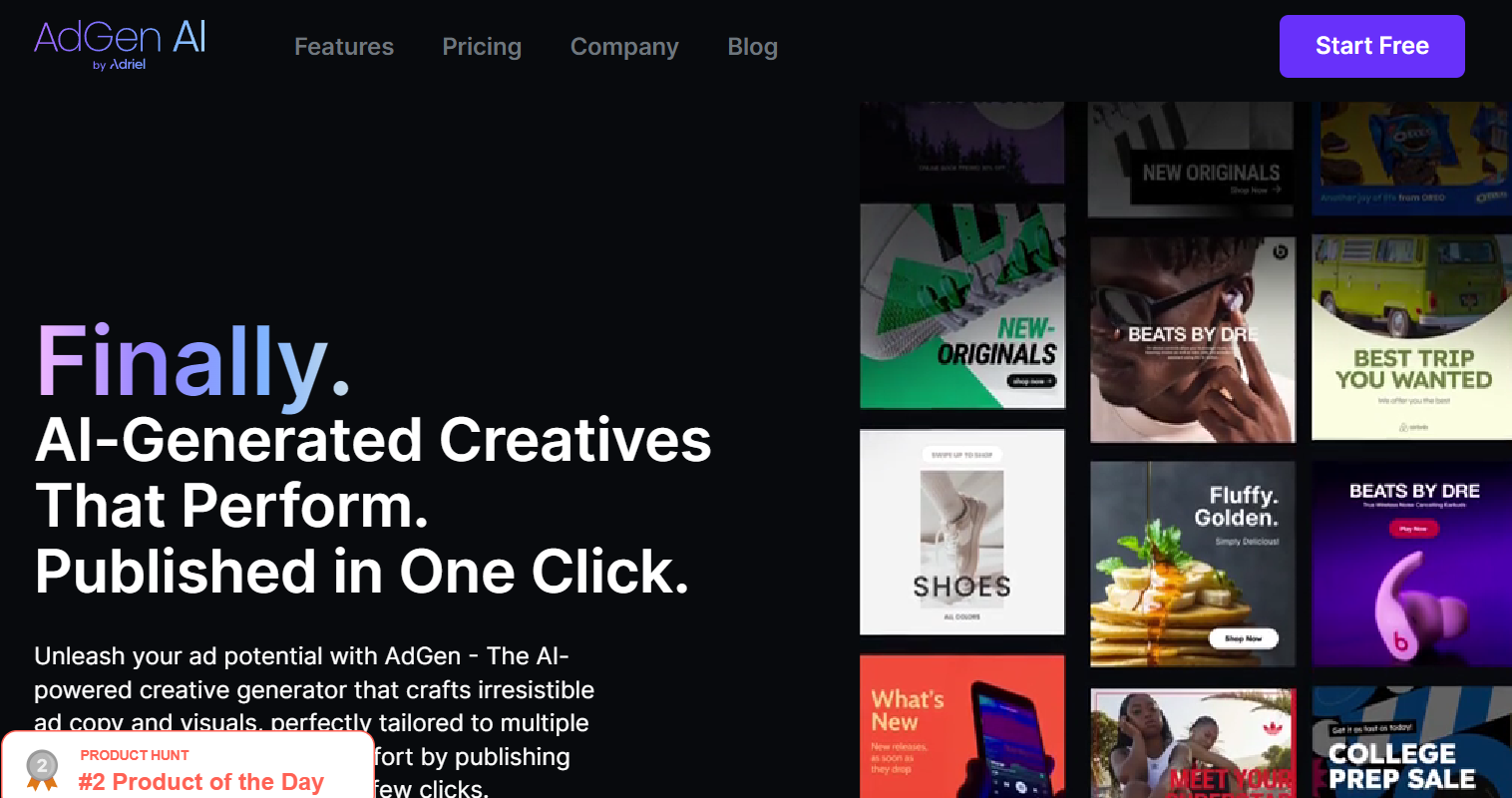Open the Company menu
This screenshot has width=1512, height=798.
click(x=624, y=47)
